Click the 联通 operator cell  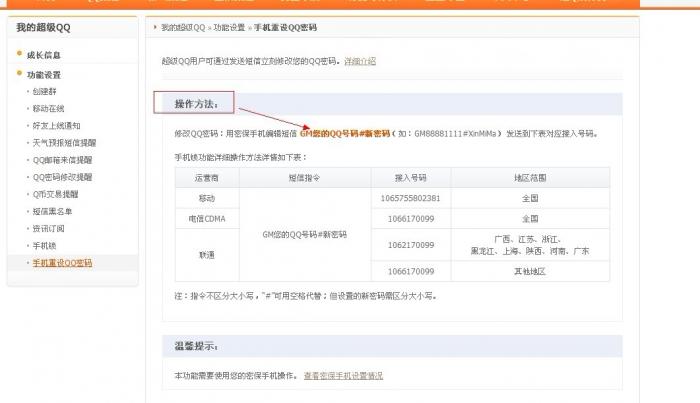click(x=207, y=255)
